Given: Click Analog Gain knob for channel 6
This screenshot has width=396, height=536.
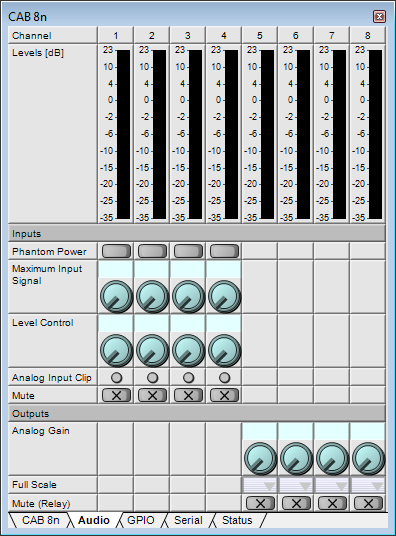Looking at the screenshot, I should coord(296,458).
